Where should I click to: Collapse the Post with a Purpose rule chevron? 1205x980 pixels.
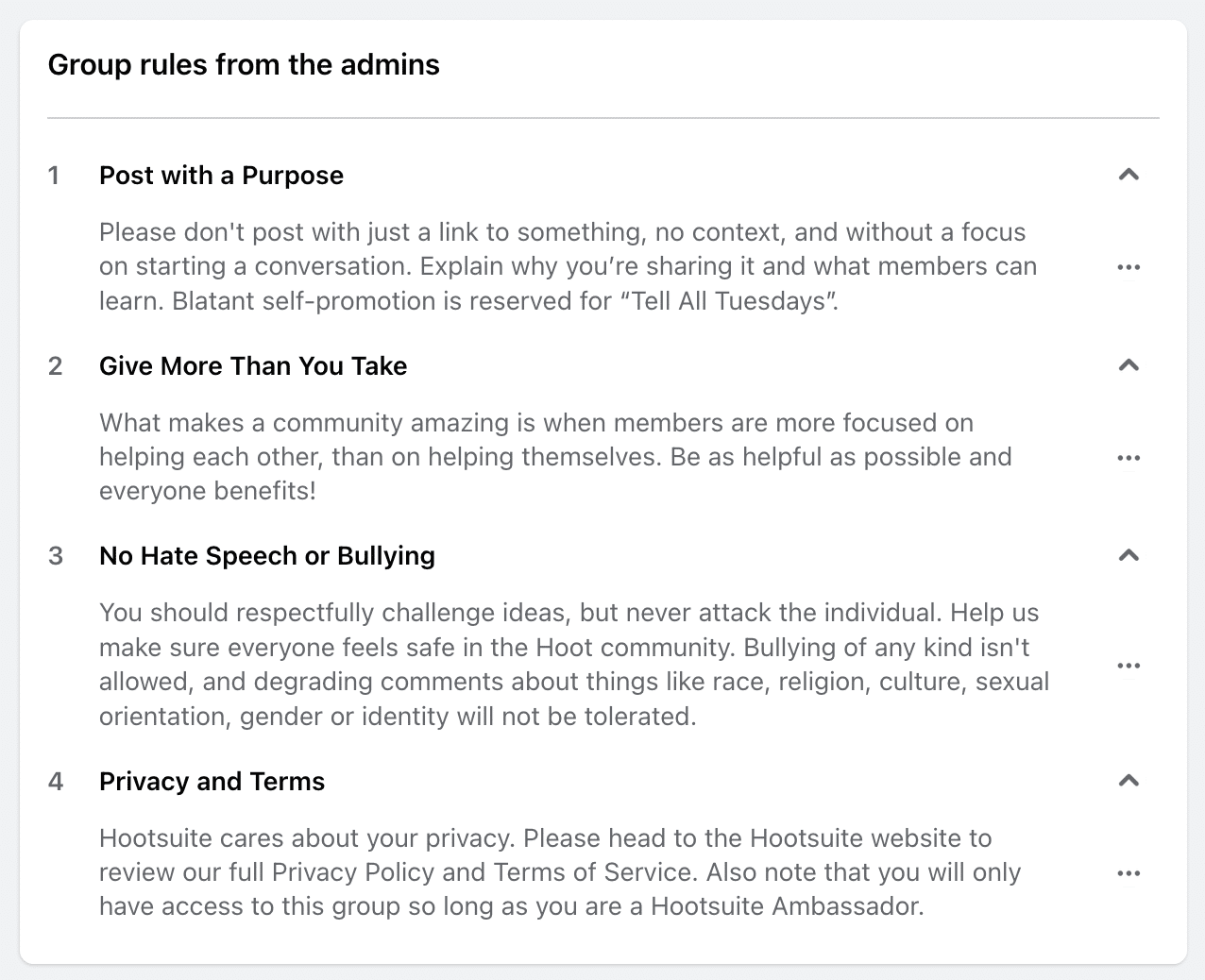[1129, 175]
